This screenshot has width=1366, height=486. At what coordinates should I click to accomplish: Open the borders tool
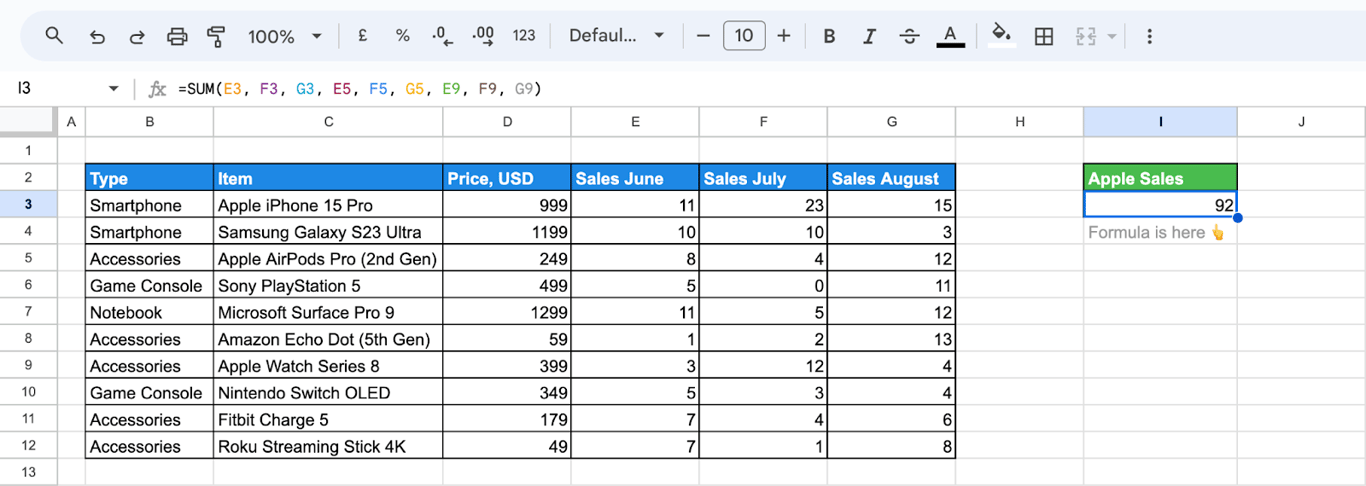point(1044,37)
